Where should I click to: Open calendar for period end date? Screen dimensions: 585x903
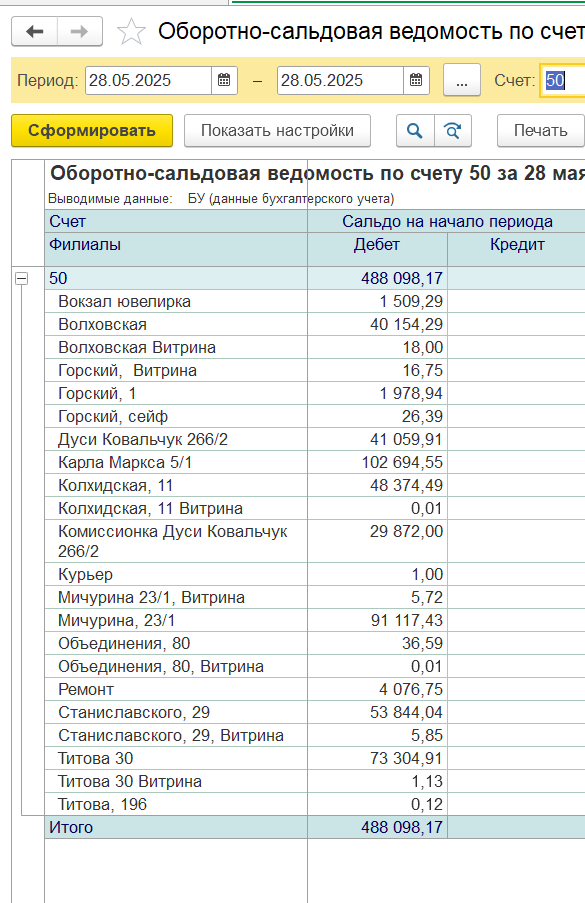tap(416, 80)
